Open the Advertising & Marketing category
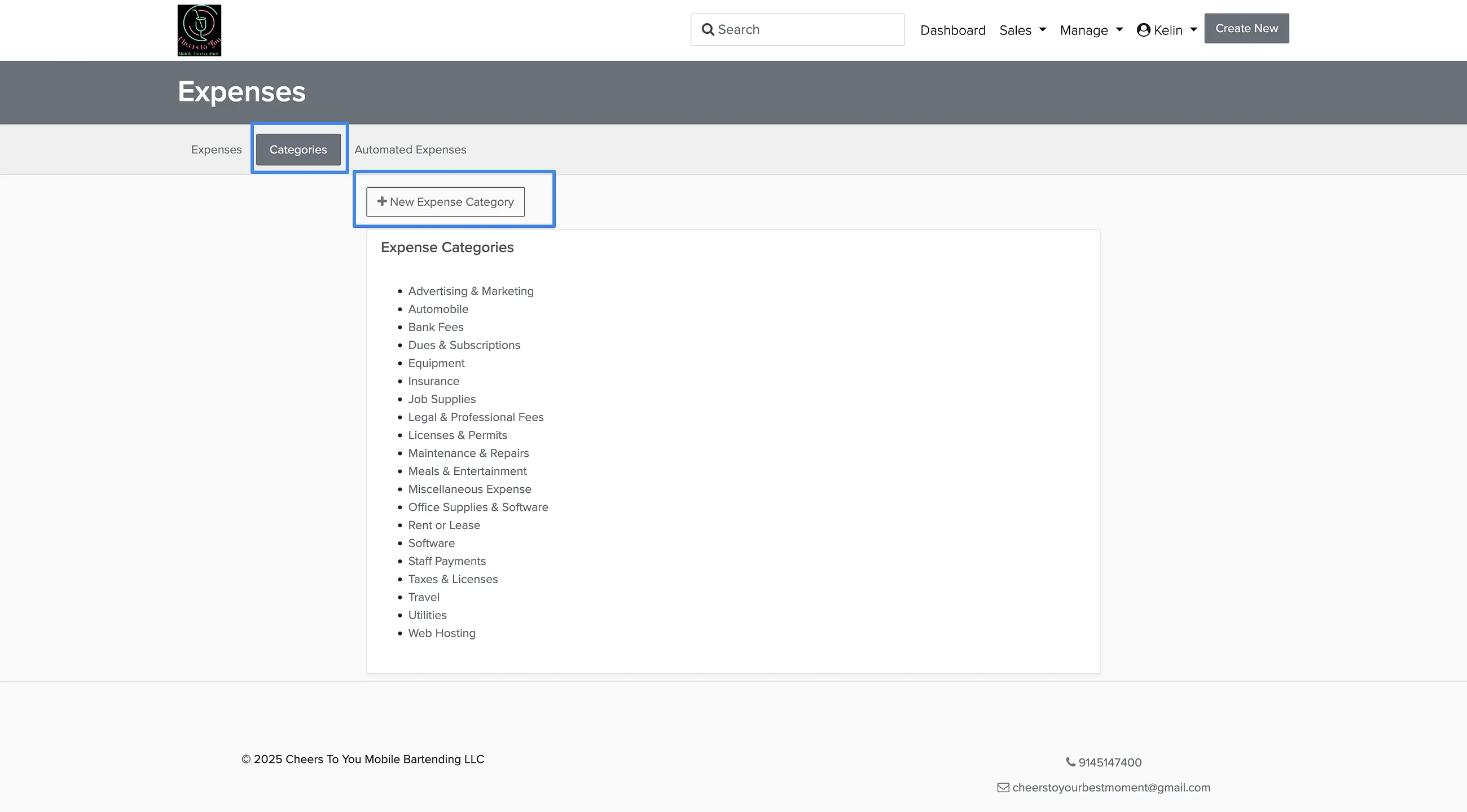The height and width of the screenshot is (812, 1467). (471, 292)
